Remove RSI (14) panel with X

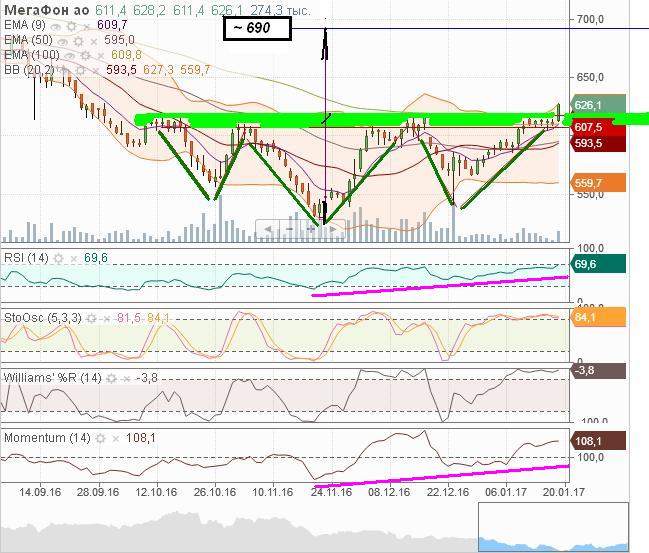74,259
